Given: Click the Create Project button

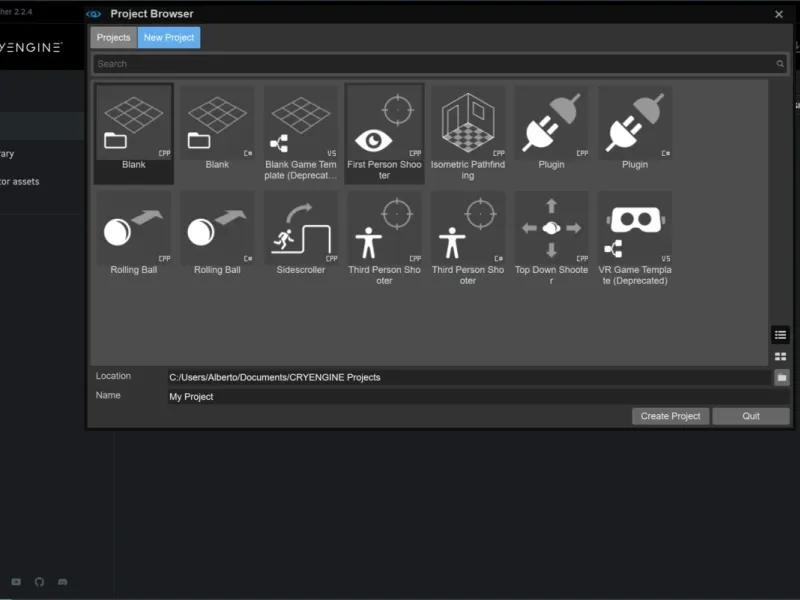Looking at the screenshot, I should click(x=670, y=416).
